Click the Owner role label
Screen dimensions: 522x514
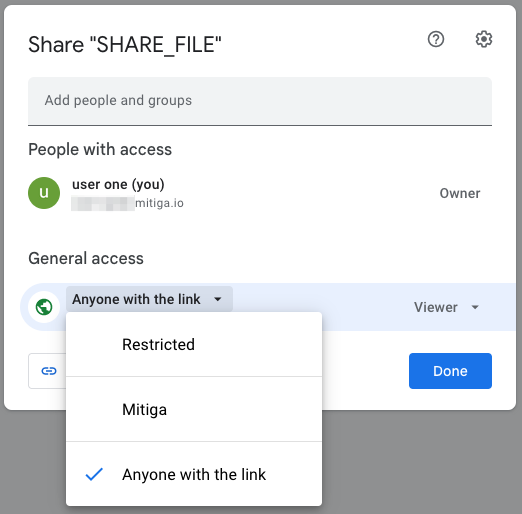coord(460,193)
